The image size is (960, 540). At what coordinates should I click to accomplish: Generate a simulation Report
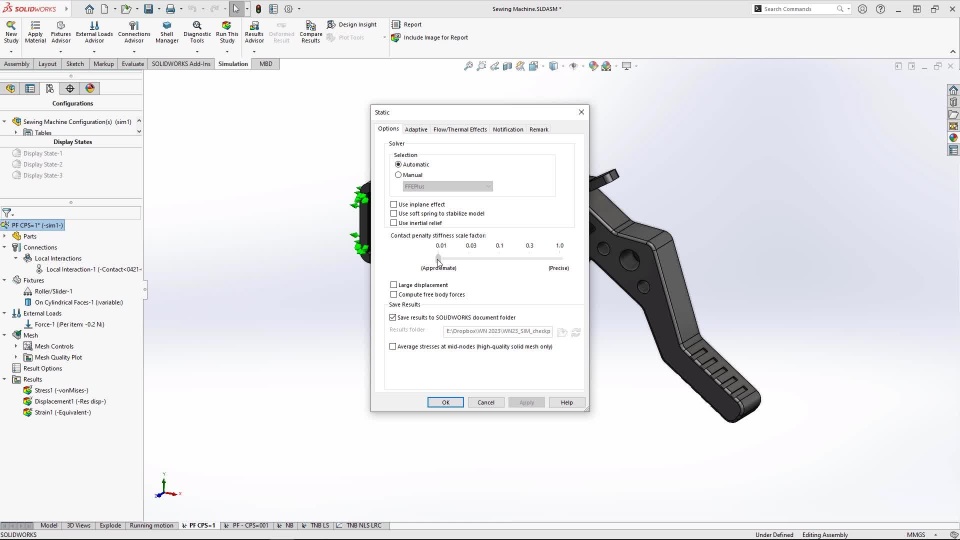pos(407,24)
